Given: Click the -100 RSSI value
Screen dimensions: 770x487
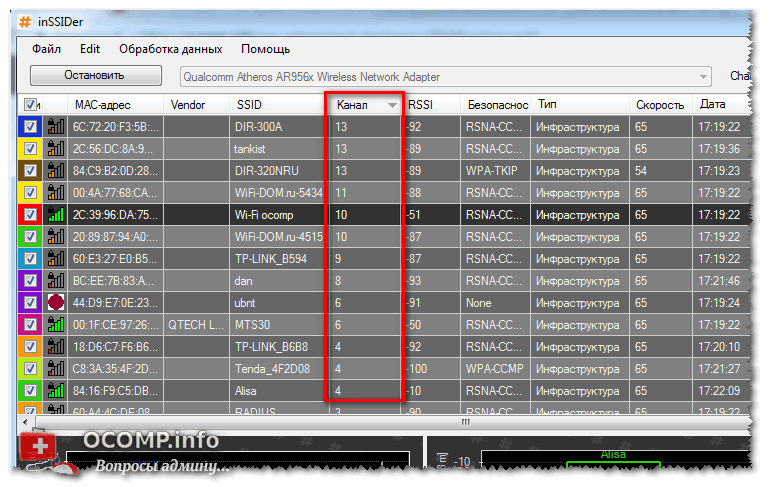Looking at the screenshot, I should tap(417, 369).
